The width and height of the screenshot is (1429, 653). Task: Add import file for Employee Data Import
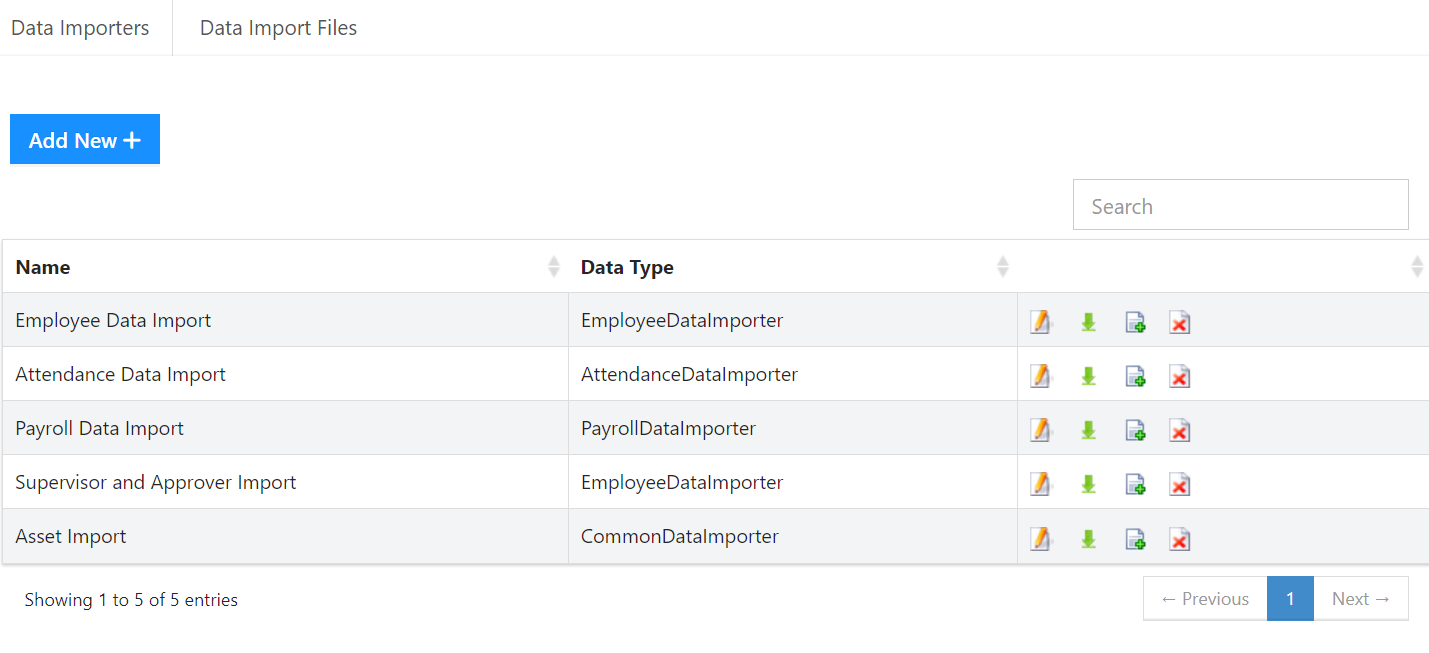point(1135,321)
